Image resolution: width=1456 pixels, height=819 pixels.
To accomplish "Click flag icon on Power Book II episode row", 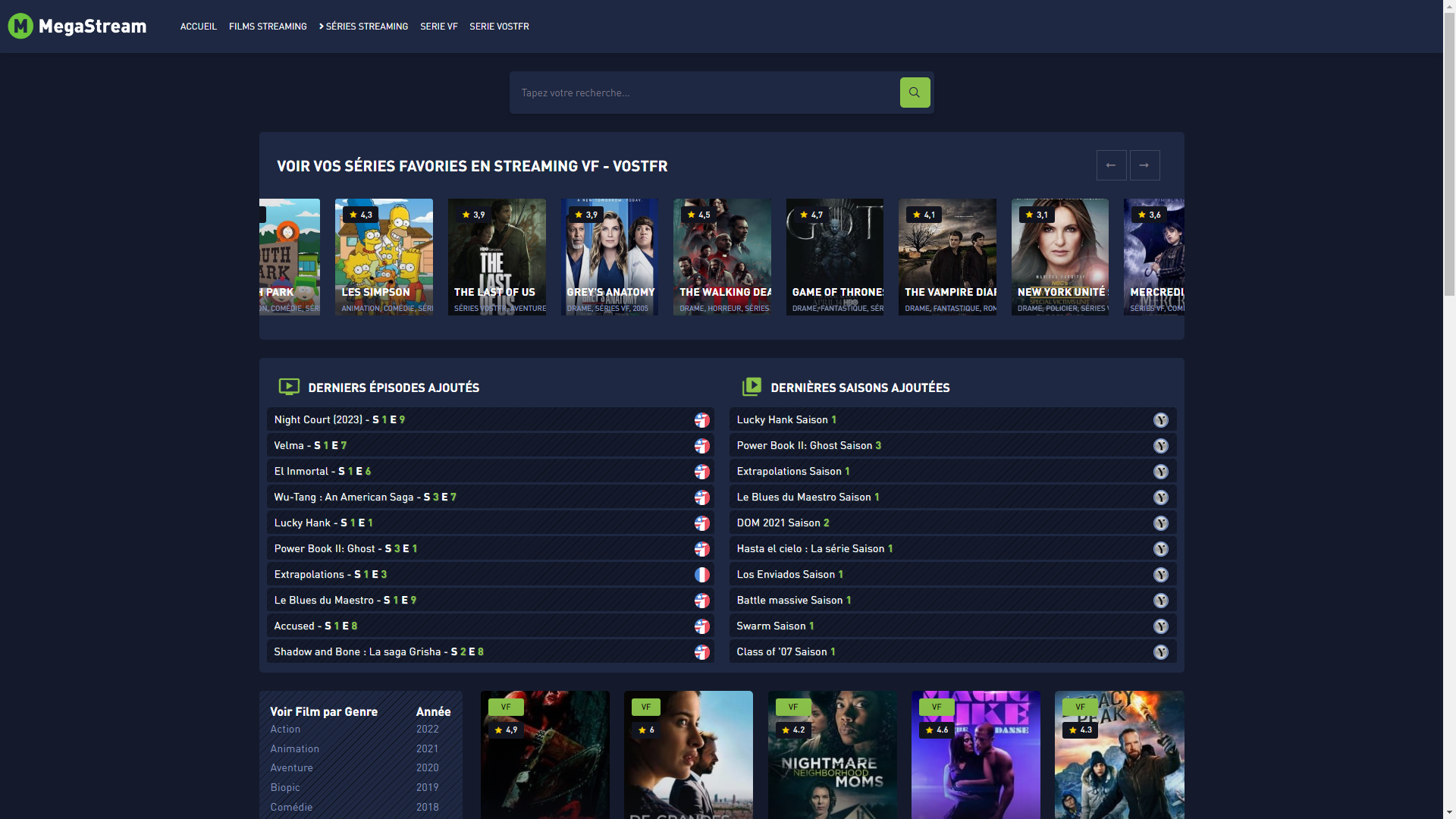I will (702, 549).
